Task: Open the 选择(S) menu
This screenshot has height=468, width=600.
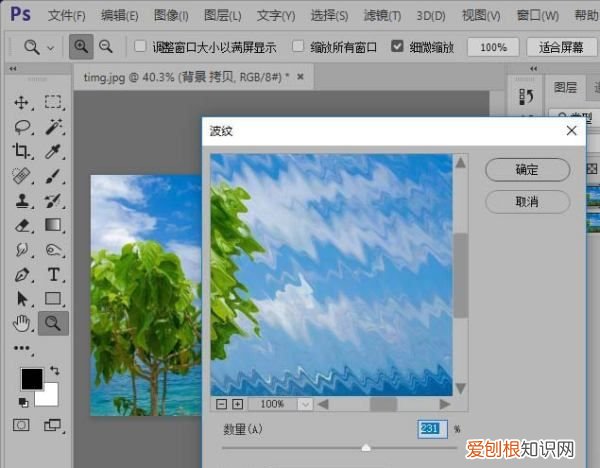Action: tap(329, 16)
